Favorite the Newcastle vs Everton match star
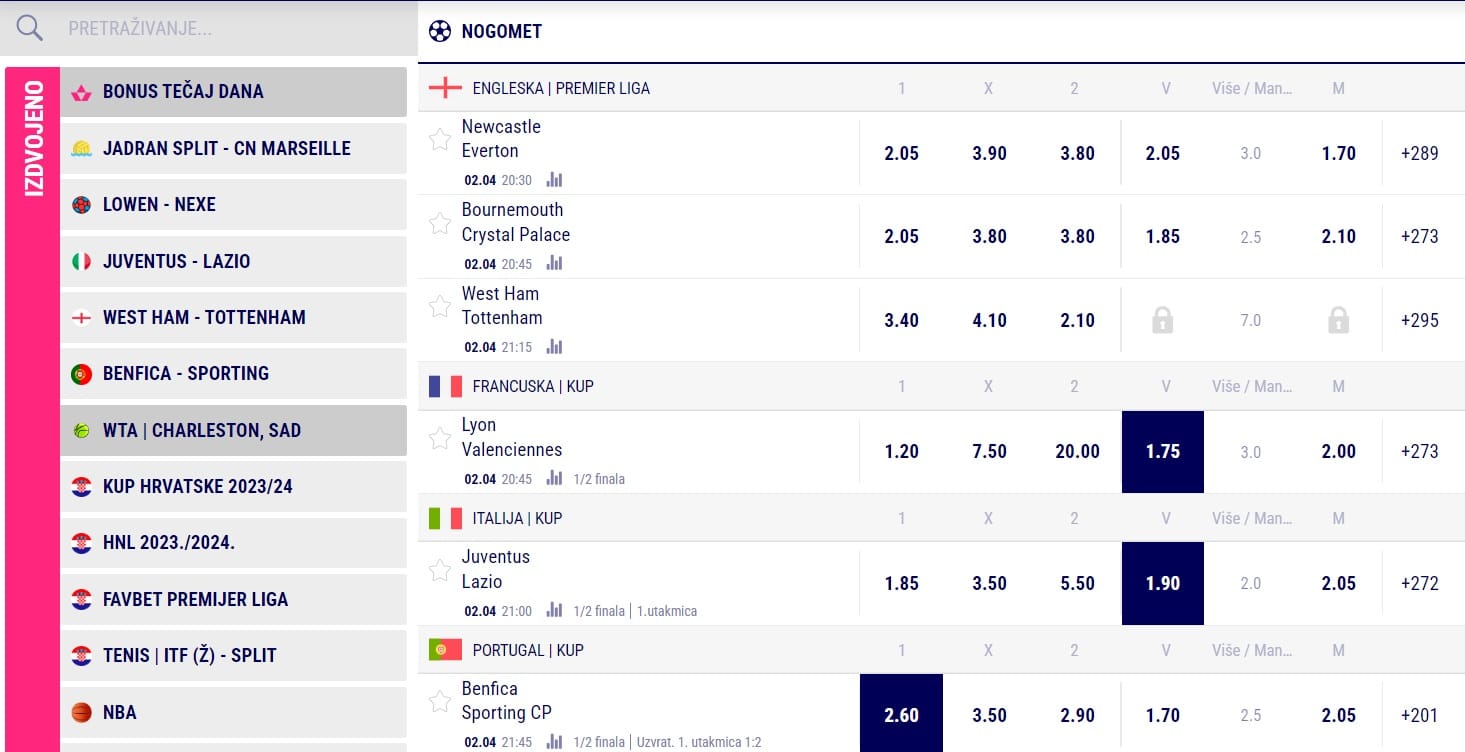The width and height of the screenshot is (1465, 752). (440, 139)
